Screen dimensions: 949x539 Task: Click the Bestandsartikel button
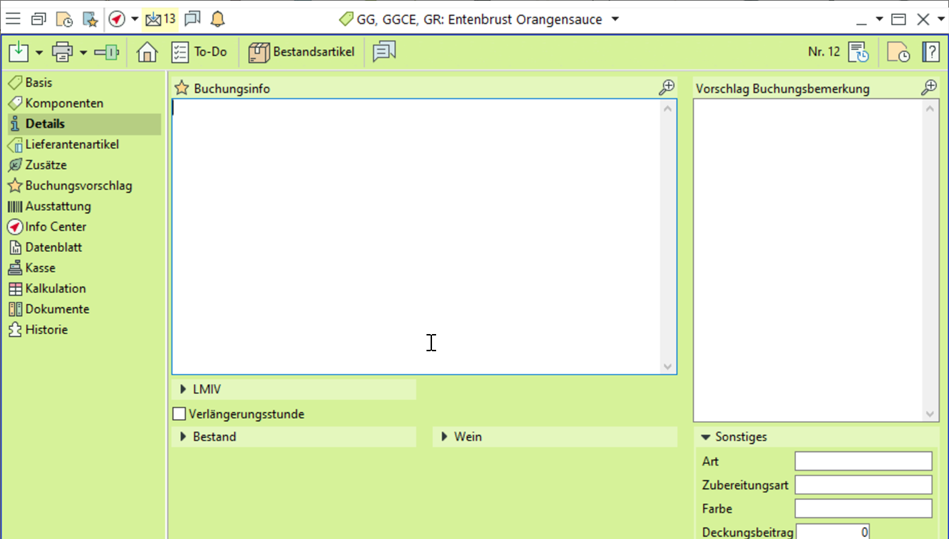[302, 52]
